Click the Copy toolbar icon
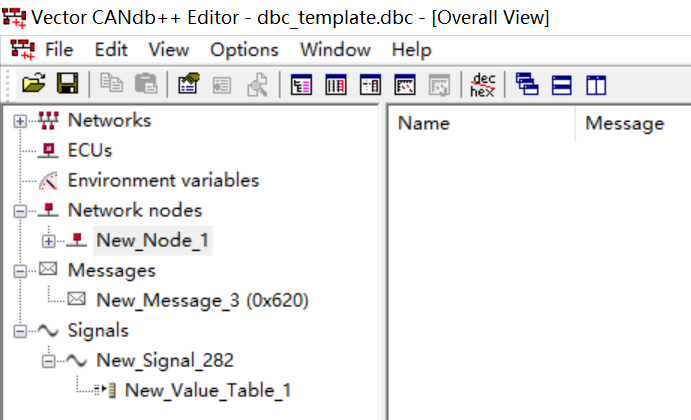The width and height of the screenshot is (691, 420). 111,83
